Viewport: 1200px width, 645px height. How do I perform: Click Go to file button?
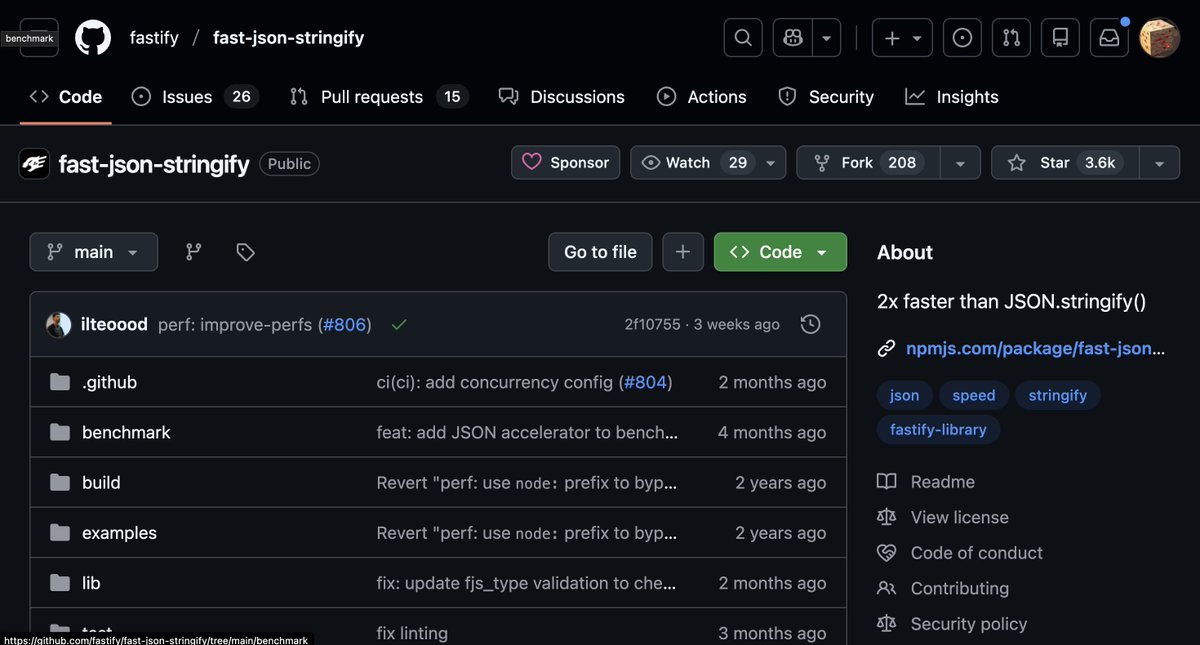[600, 252]
